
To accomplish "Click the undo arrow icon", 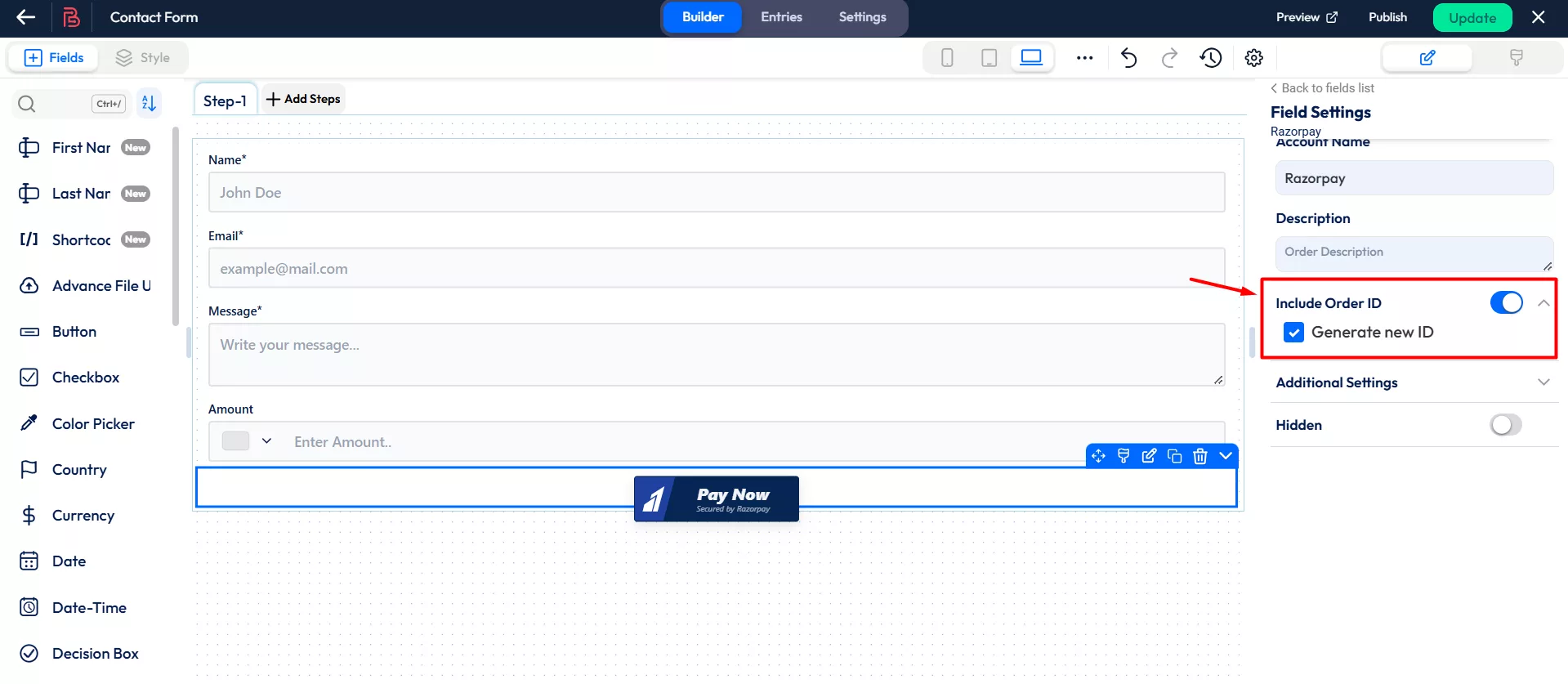I will tap(1128, 58).
